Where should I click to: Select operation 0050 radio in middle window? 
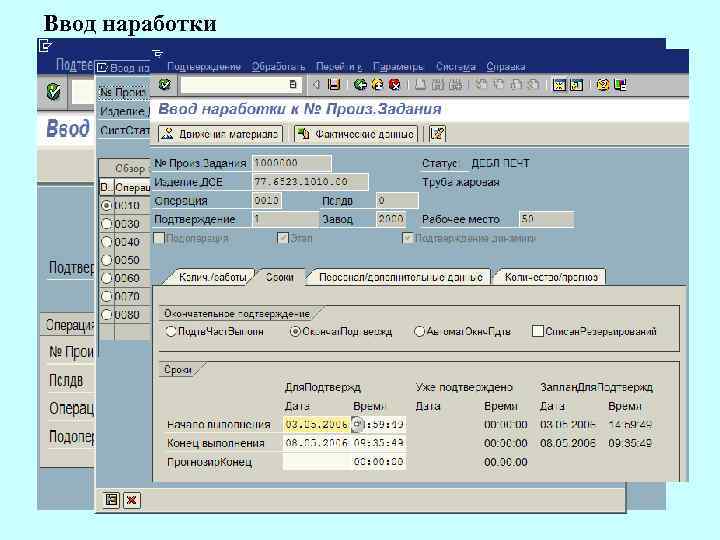click(x=107, y=260)
